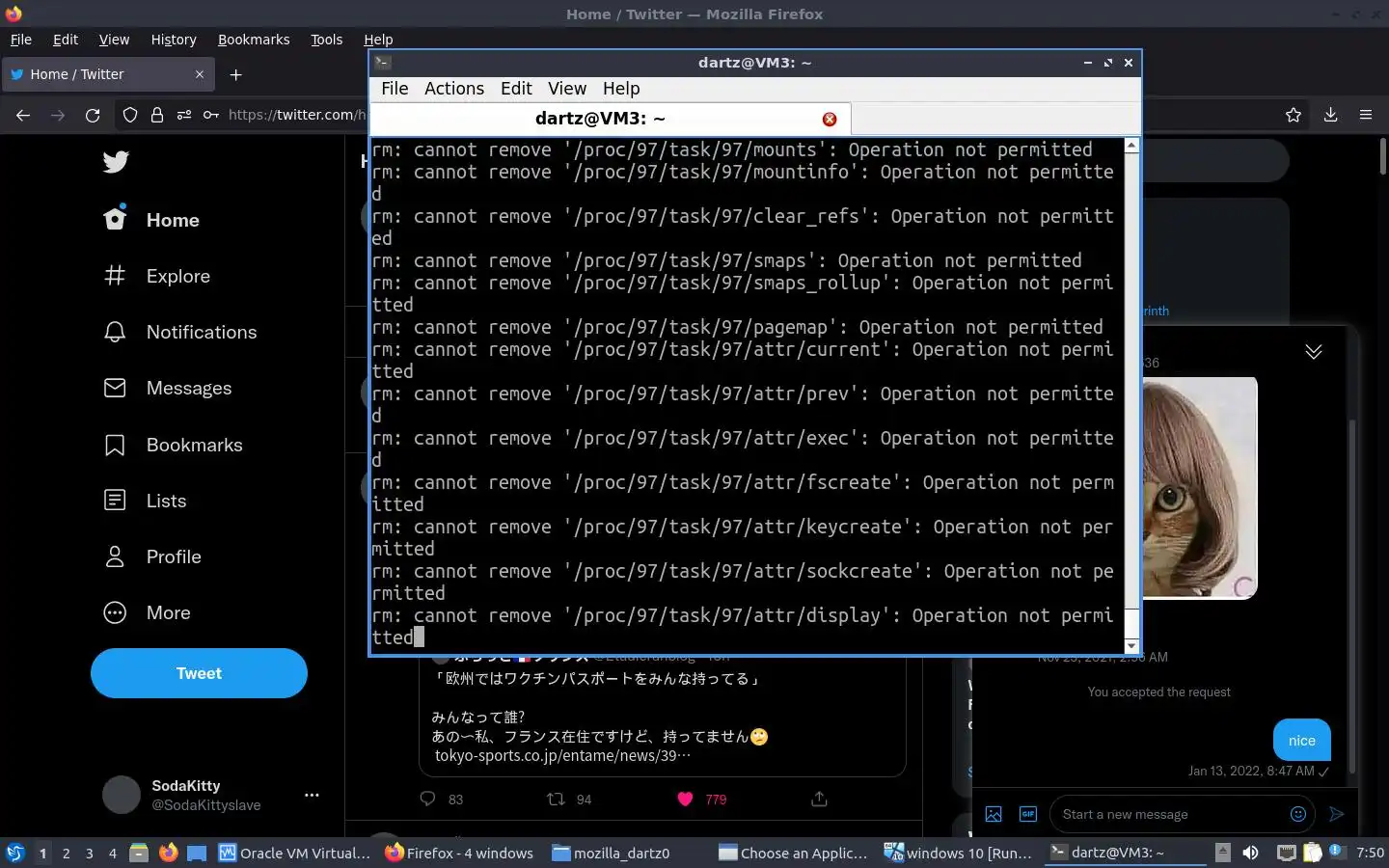
Task: Open the taskbar application menu icon
Action: (15, 853)
